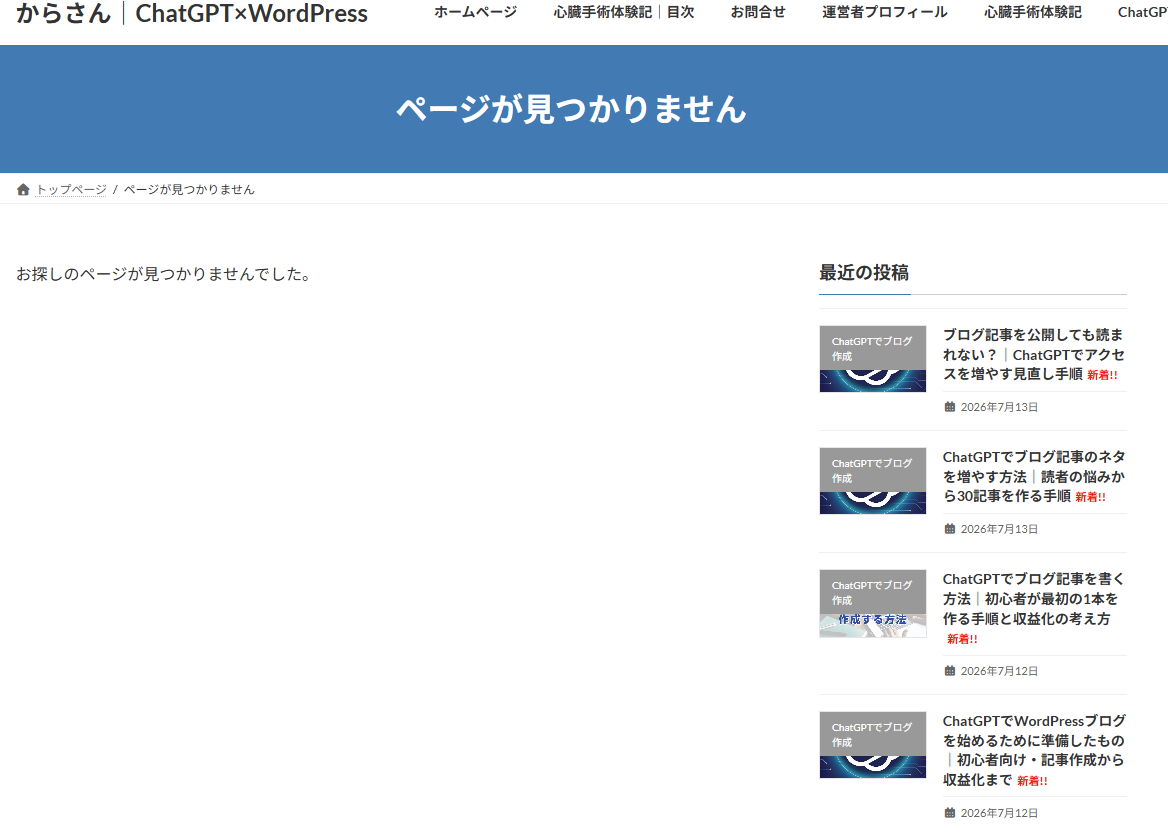This screenshot has height=832, width=1168.
Task: Open post ChatGPTでWordPressブログを始めるために準備したもの
Action: (x=1034, y=750)
